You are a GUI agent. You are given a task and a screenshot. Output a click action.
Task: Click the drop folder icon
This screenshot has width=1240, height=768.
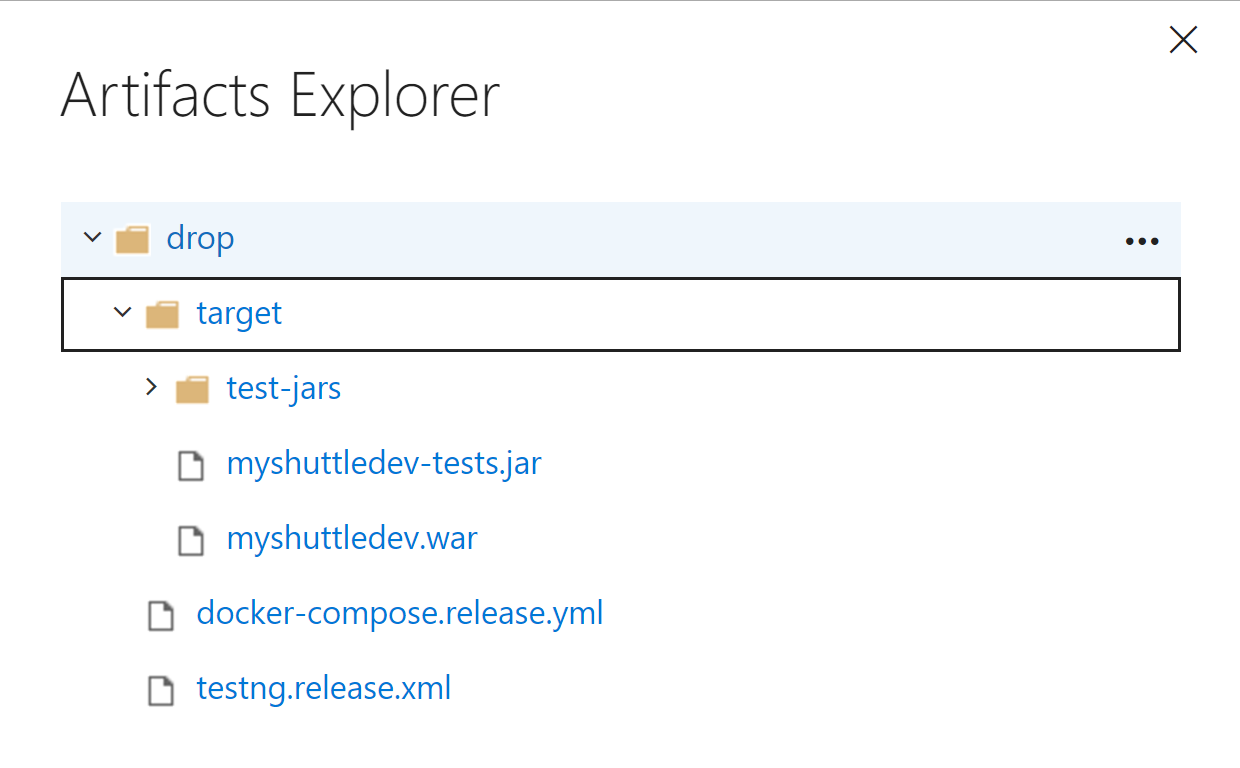pos(132,240)
